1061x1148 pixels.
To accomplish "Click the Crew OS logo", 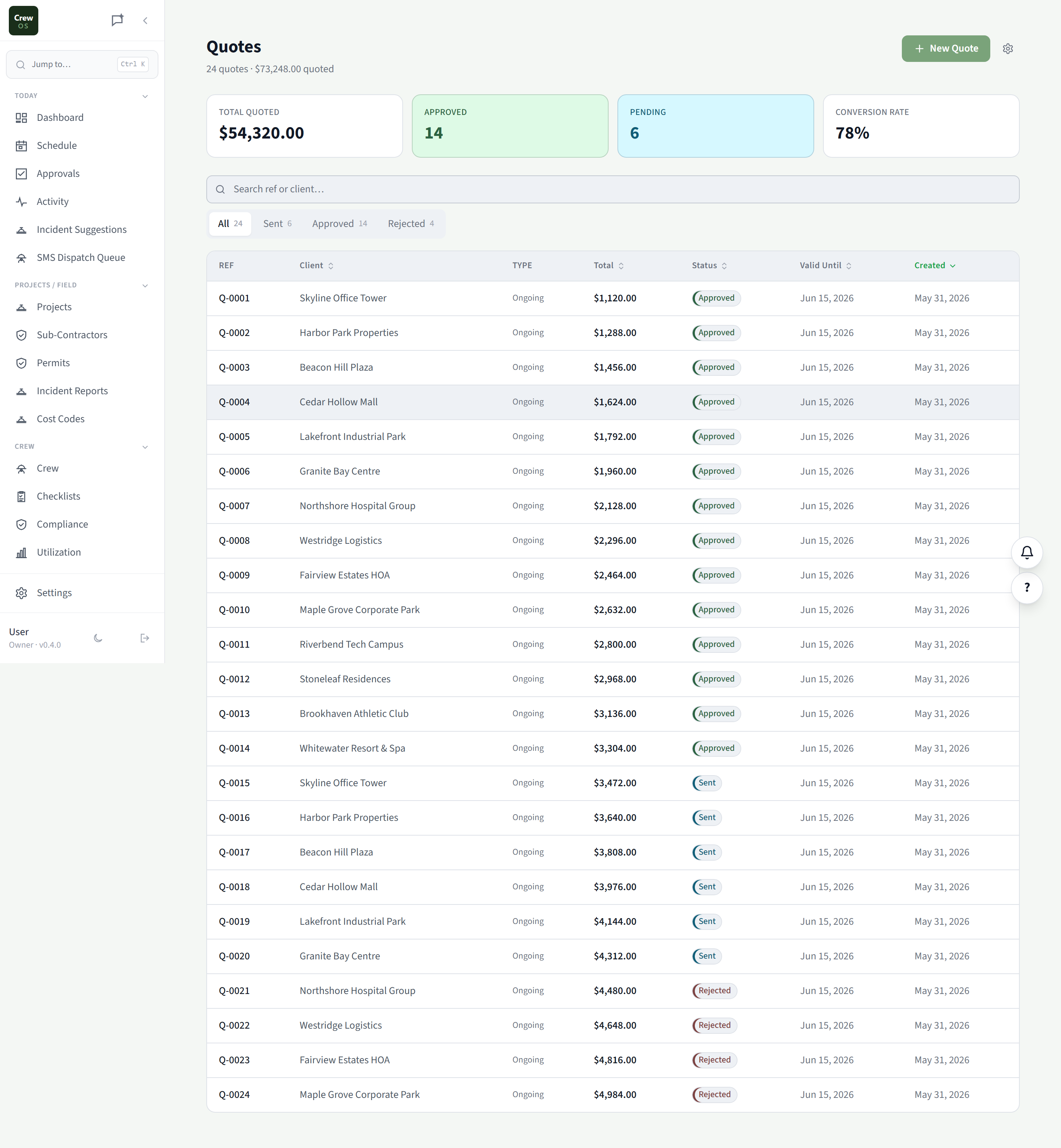I will (24, 21).
